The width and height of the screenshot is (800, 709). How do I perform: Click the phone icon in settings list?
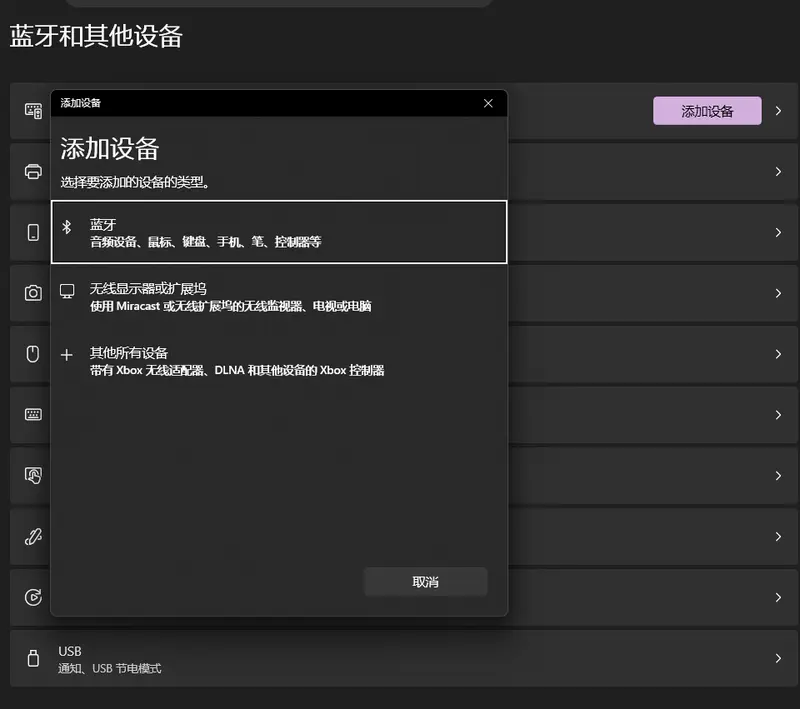(x=33, y=232)
